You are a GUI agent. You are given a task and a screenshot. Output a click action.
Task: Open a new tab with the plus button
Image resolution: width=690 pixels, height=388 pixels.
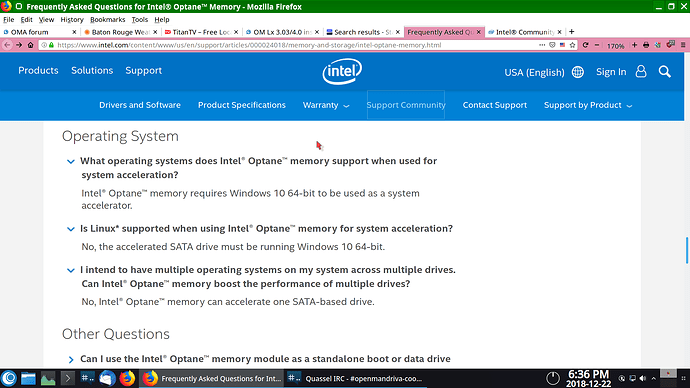(x=571, y=32)
